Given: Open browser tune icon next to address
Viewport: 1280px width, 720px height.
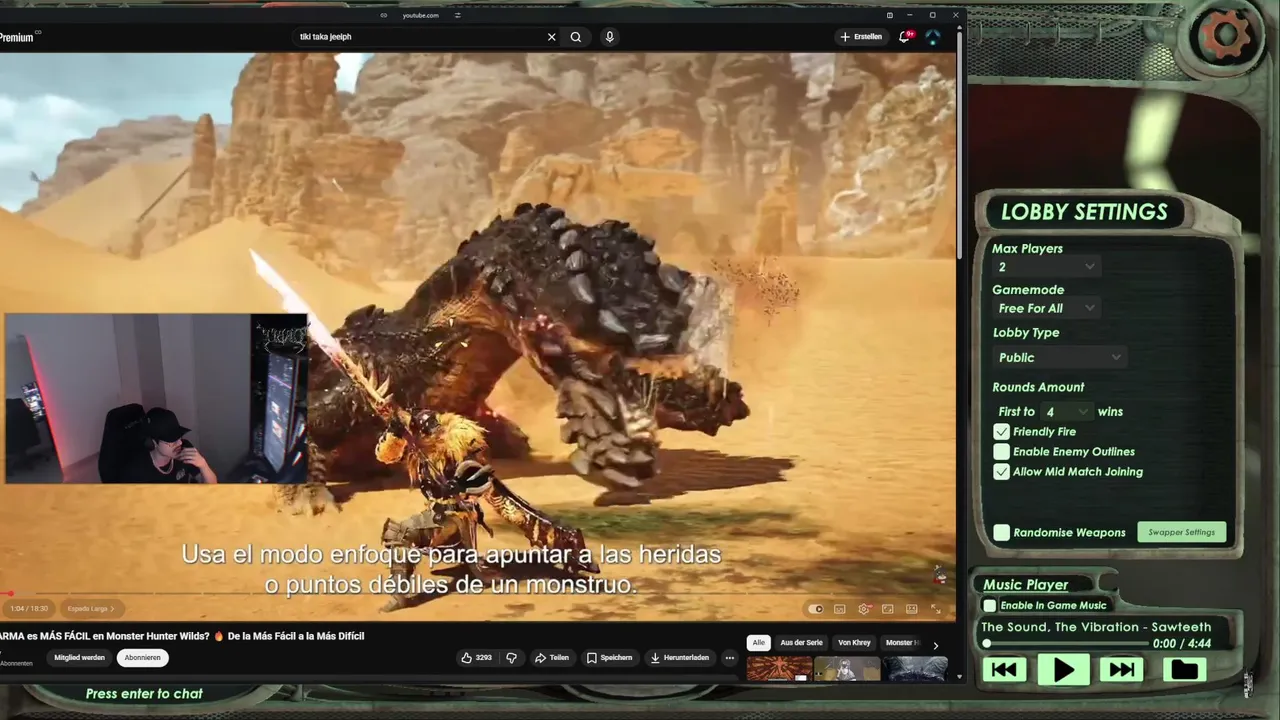Looking at the screenshot, I should [x=458, y=15].
